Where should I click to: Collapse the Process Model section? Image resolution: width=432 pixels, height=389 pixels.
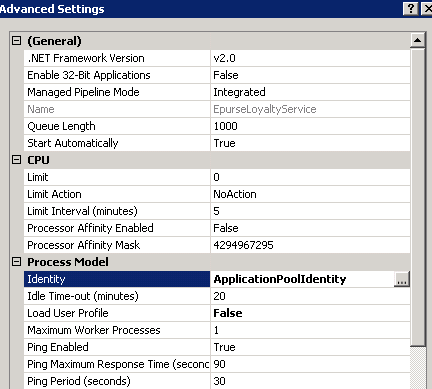[x=16, y=262]
